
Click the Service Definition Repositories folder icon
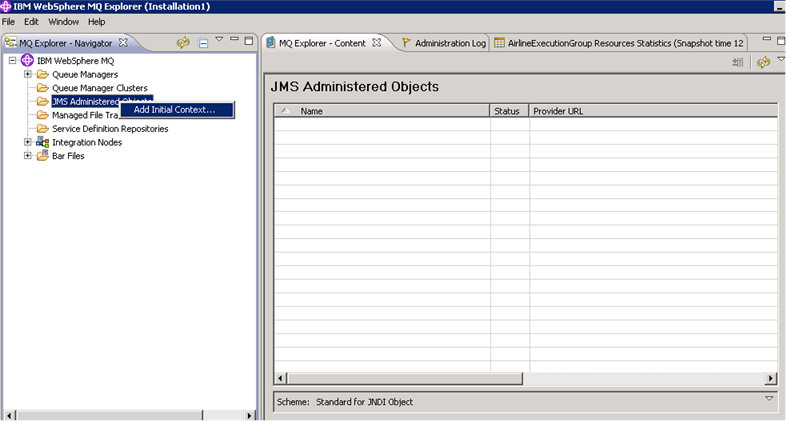(43, 128)
